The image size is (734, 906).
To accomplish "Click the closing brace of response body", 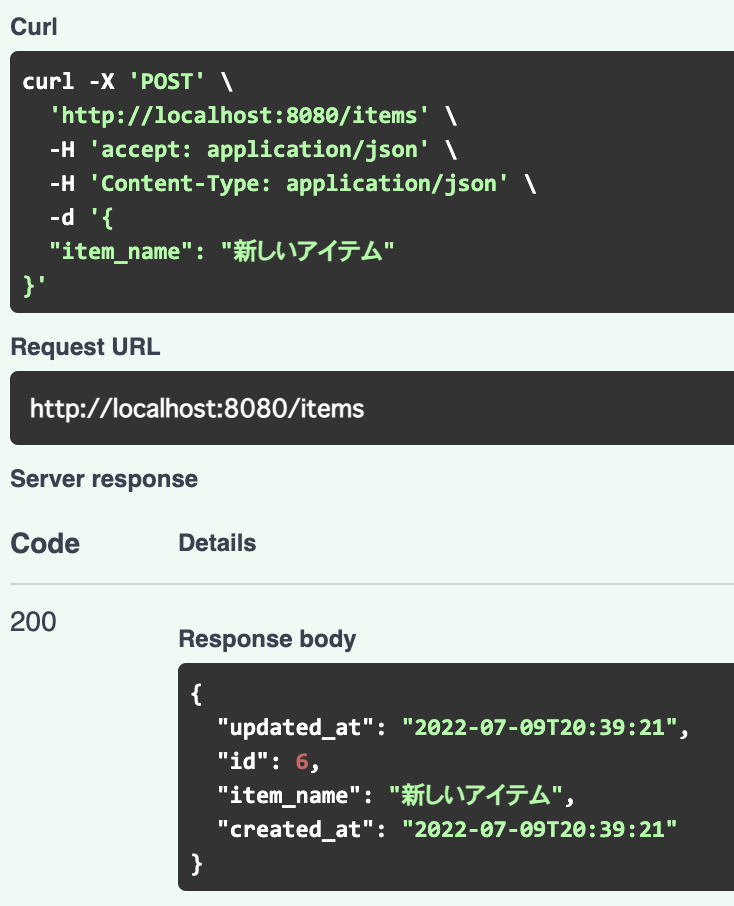I will pos(197,864).
